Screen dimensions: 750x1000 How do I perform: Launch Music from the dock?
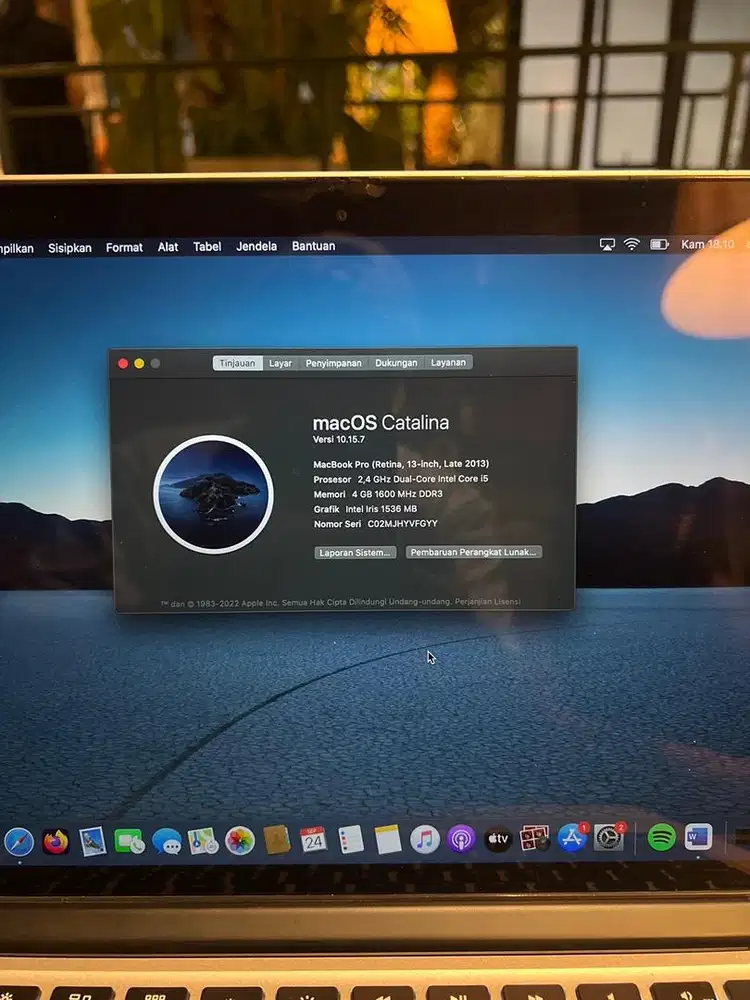(x=425, y=839)
